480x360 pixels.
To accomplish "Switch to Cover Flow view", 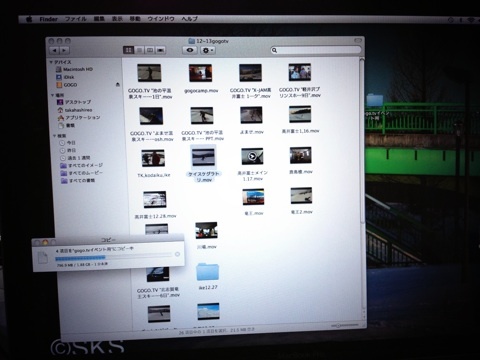I will (x=161, y=50).
